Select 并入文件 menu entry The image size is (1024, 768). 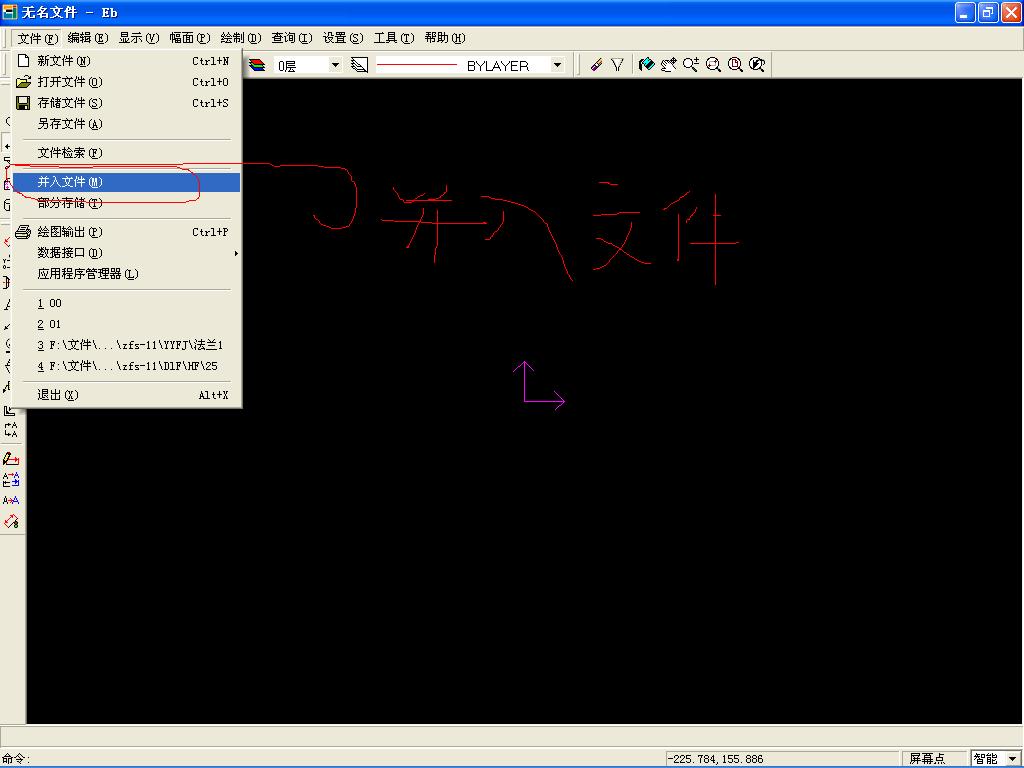pos(127,182)
